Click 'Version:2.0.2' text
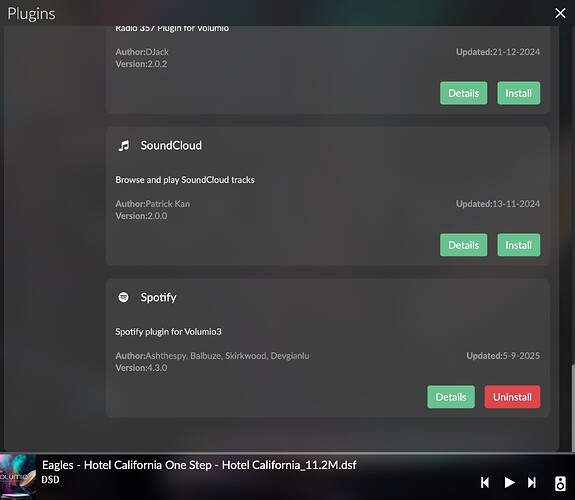This screenshot has width=575, height=500. [141, 64]
